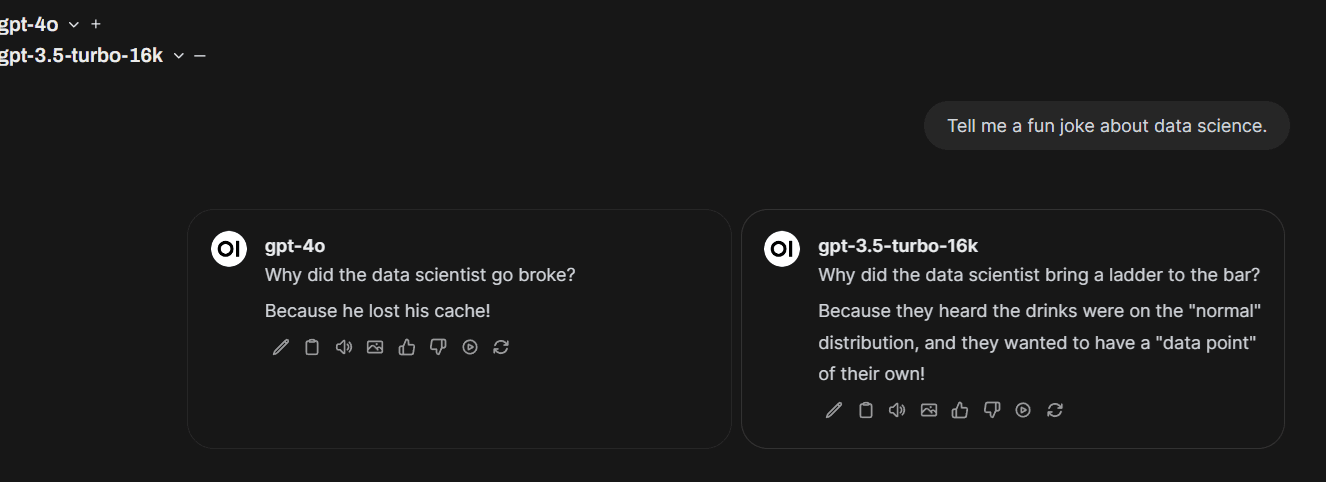
Task: Dislike the gpt-3.5-turbo-16k response
Action: pyautogui.click(x=992, y=410)
